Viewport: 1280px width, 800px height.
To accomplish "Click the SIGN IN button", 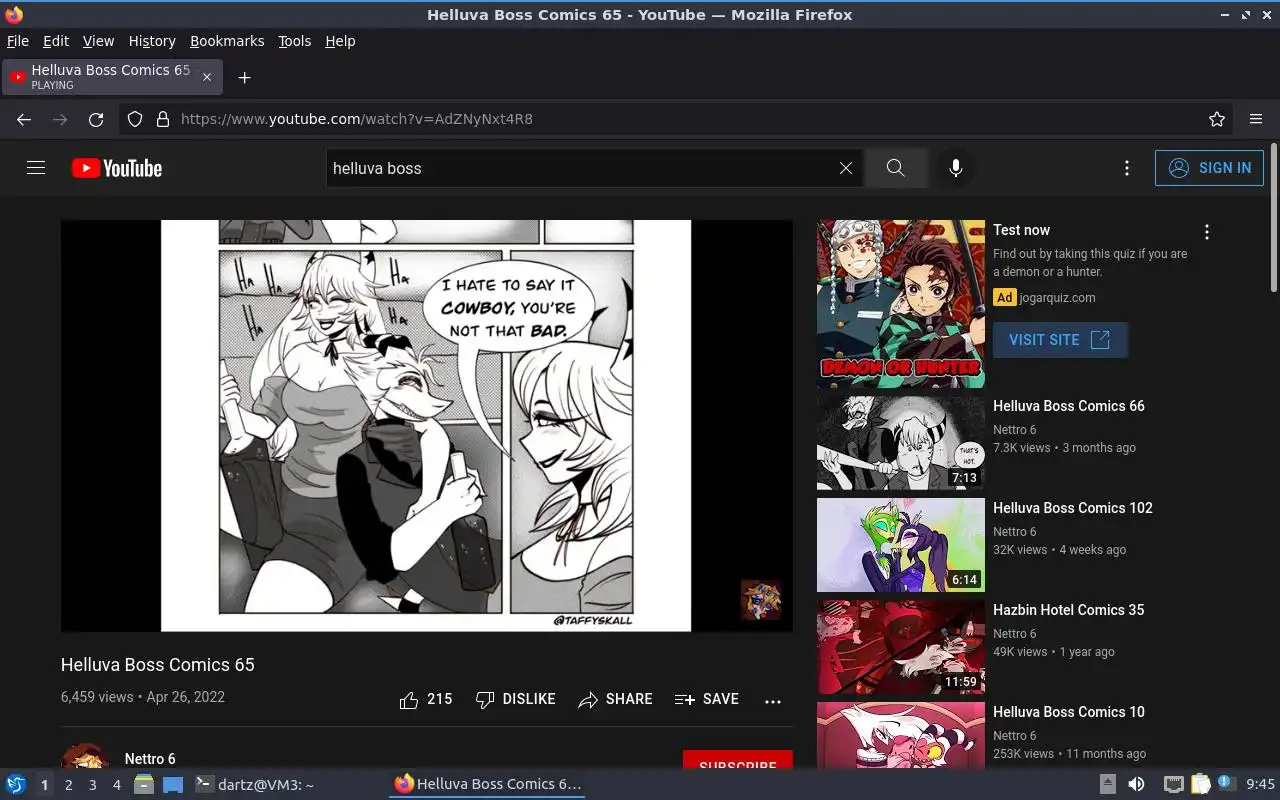I will tap(1209, 168).
